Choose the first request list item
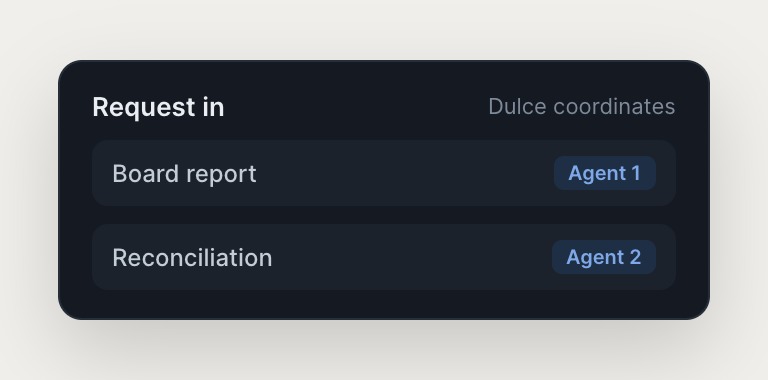The width and height of the screenshot is (768, 380). [384, 173]
